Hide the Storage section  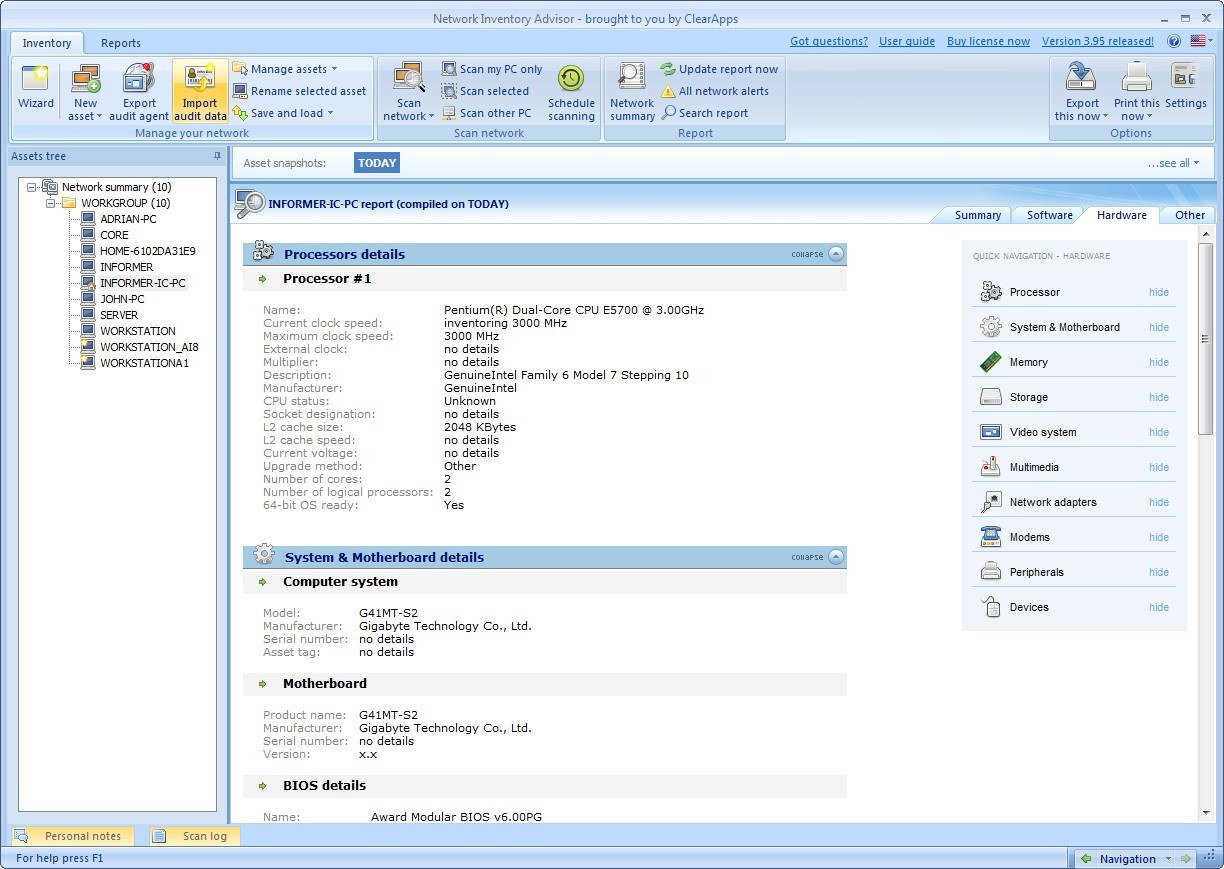tap(1158, 397)
